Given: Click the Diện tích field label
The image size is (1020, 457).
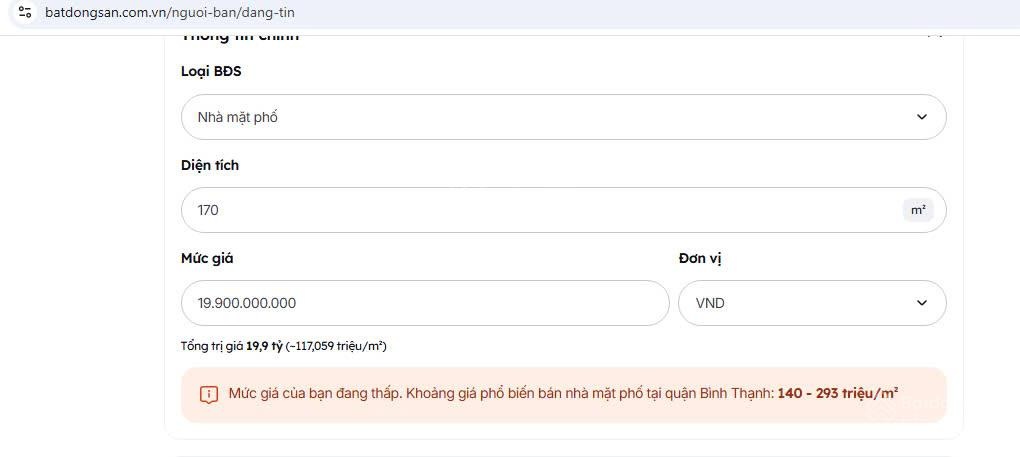Looking at the screenshot, I should click(210, 165).
